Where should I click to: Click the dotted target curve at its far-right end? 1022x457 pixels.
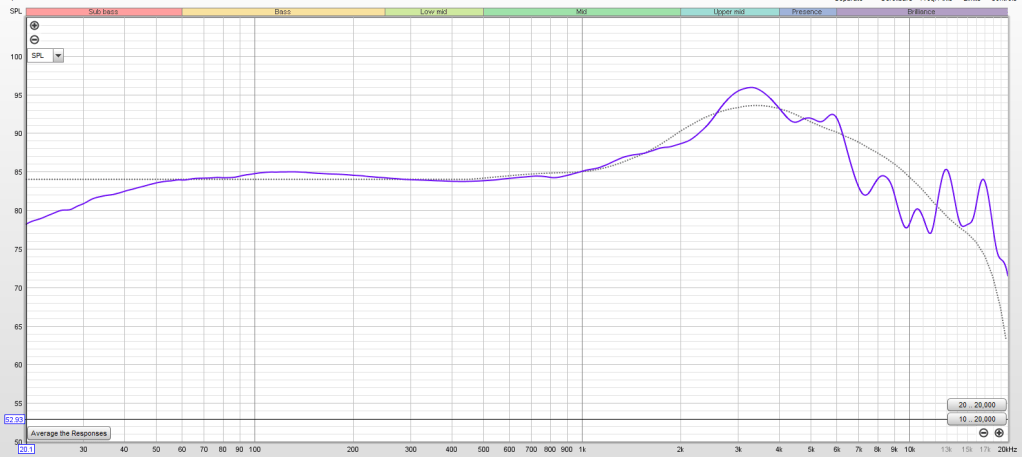point(1005,338)
